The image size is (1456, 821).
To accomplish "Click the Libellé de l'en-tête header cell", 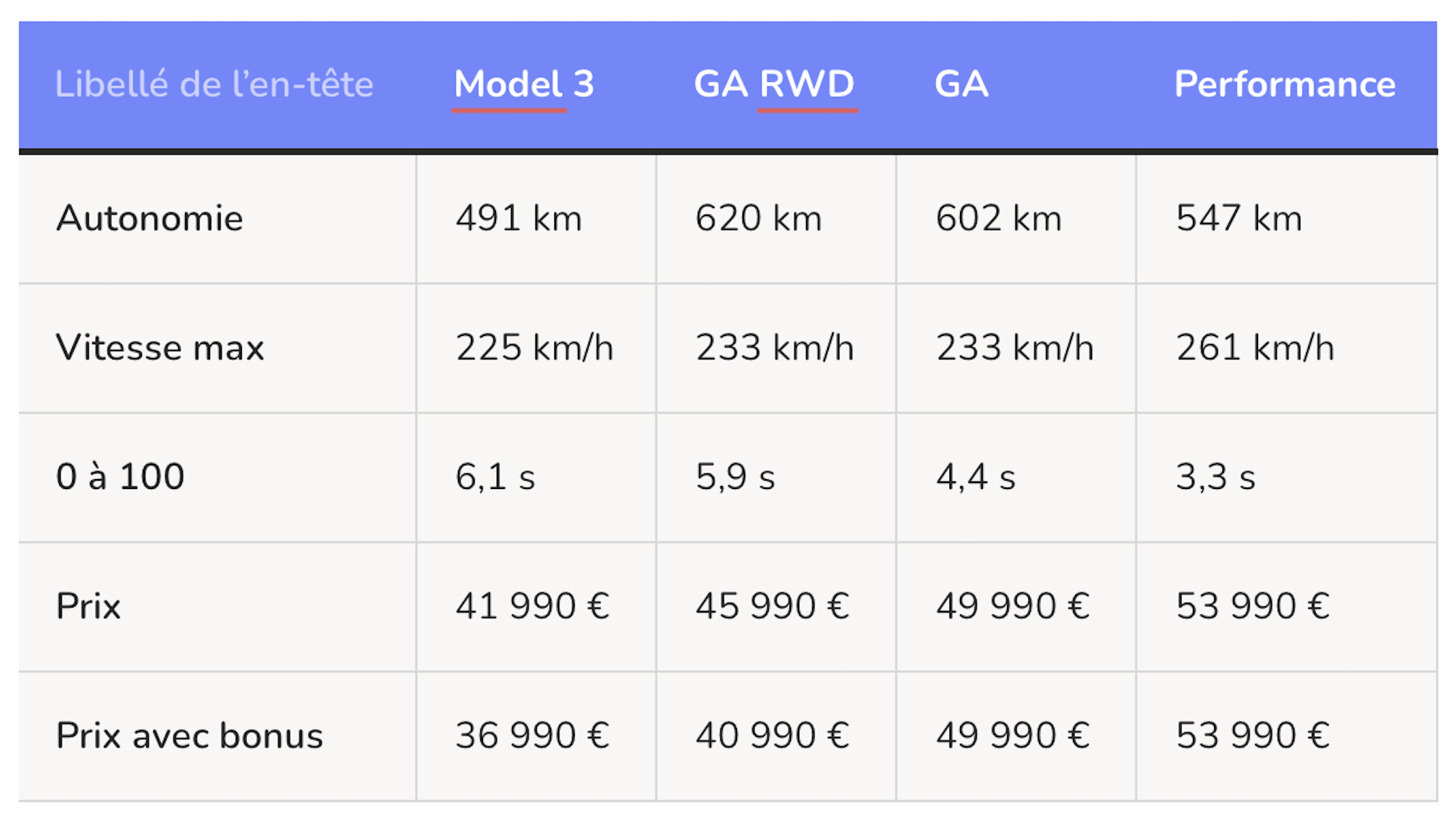I will [x=214, y=84].
